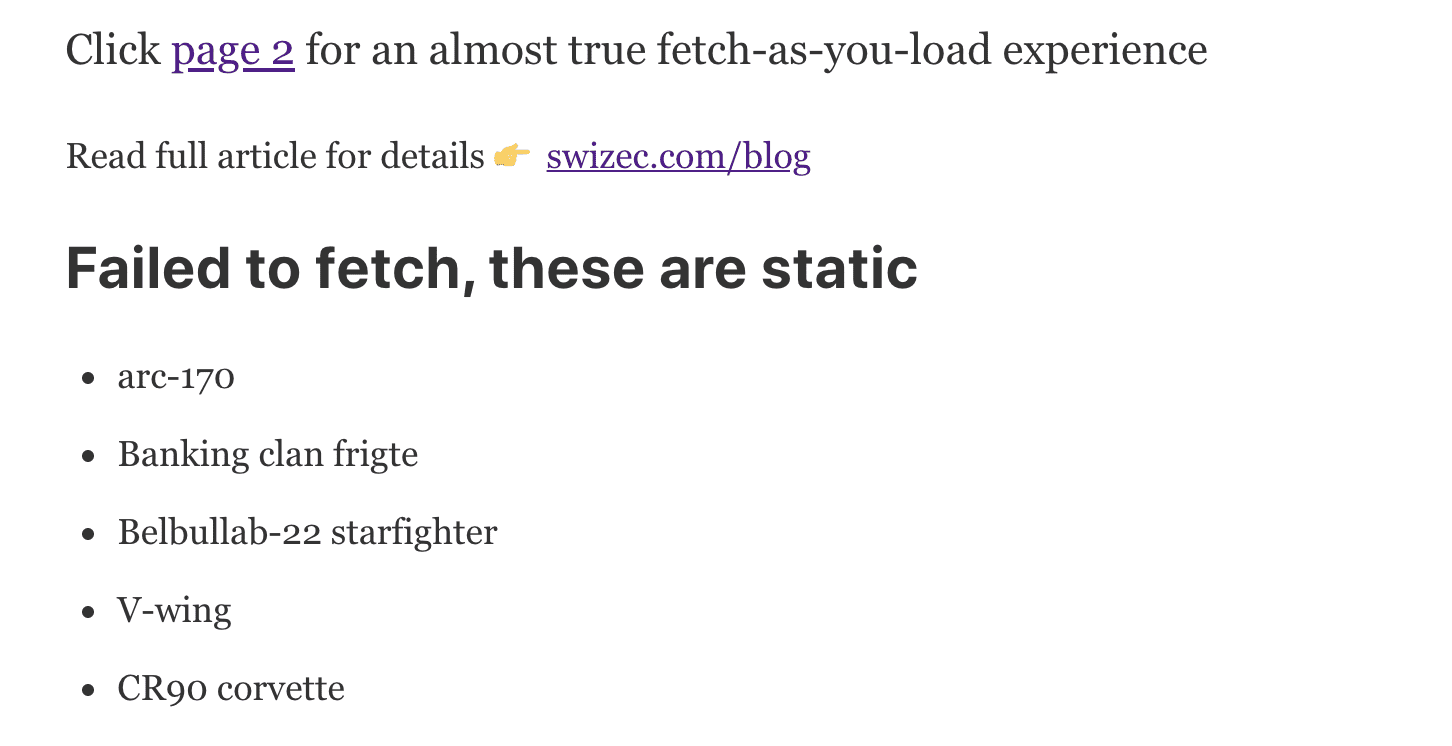Open the "page 2" link
Screen dimensions: 1452x746
click(x=233, y=51)
